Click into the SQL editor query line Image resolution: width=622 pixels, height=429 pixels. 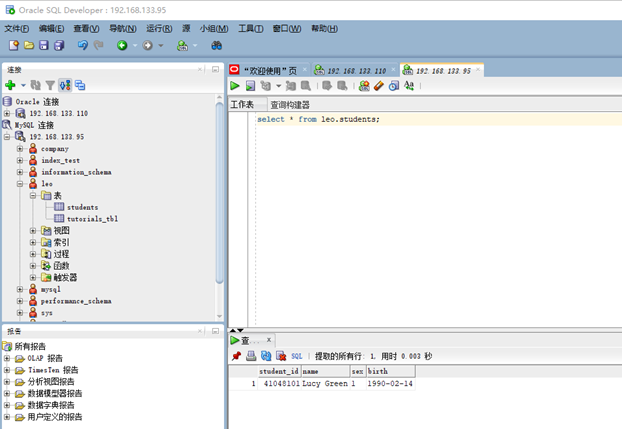(x=438, y=119)
